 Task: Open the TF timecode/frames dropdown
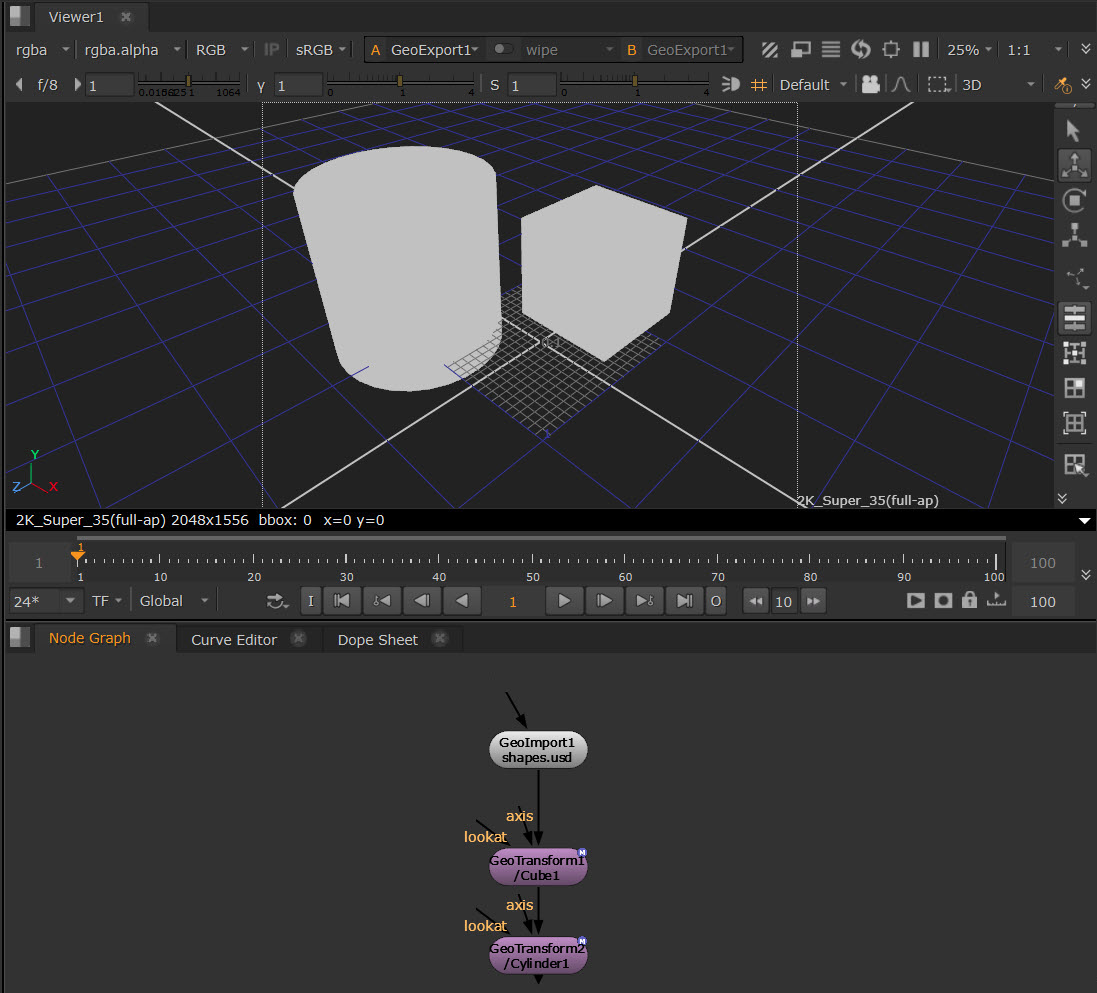point(107,601)
